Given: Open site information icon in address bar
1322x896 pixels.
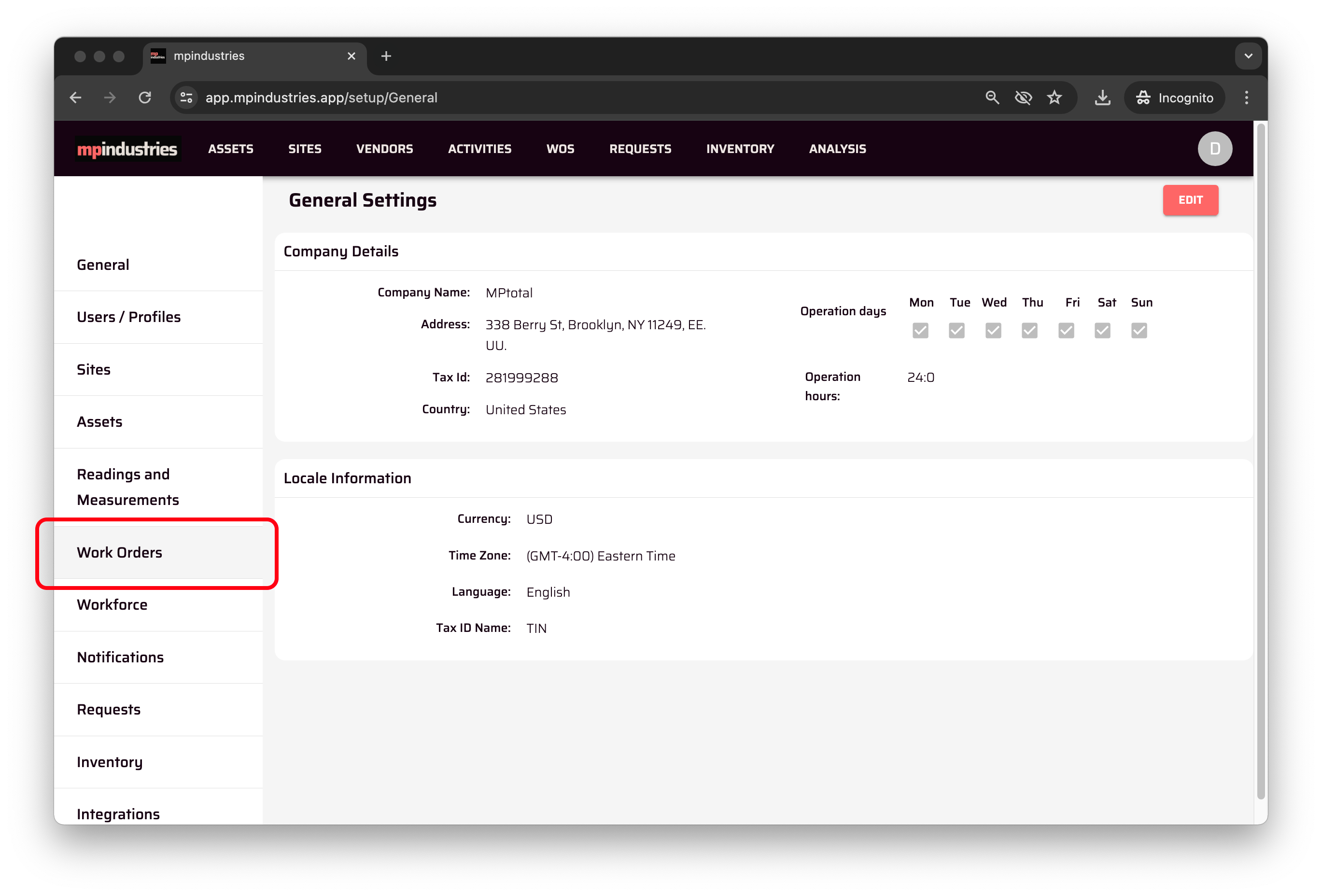Looking at the screenshot, I should [x=186, y=98].
